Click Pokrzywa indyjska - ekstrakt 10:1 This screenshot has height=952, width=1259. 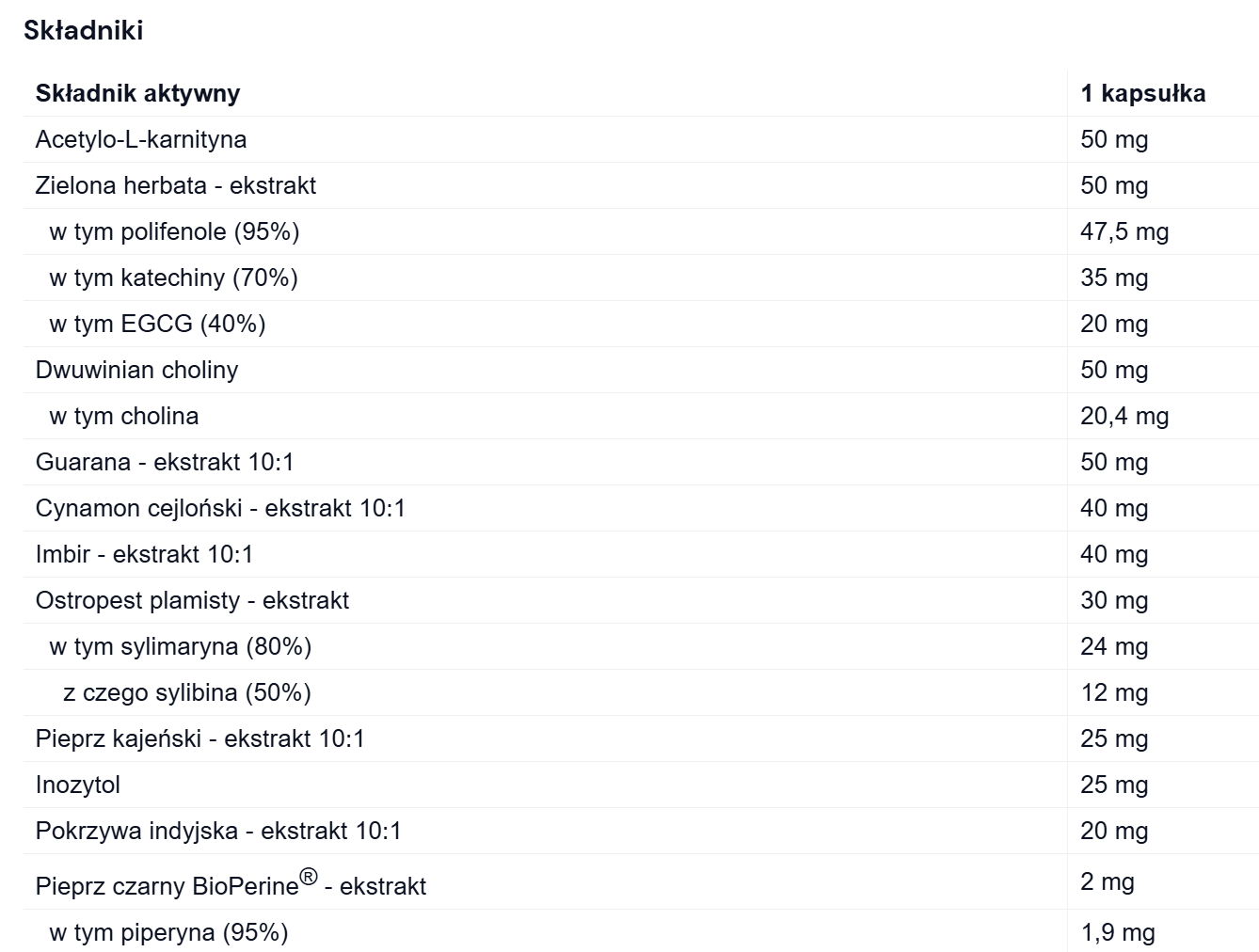coord(218,831)
